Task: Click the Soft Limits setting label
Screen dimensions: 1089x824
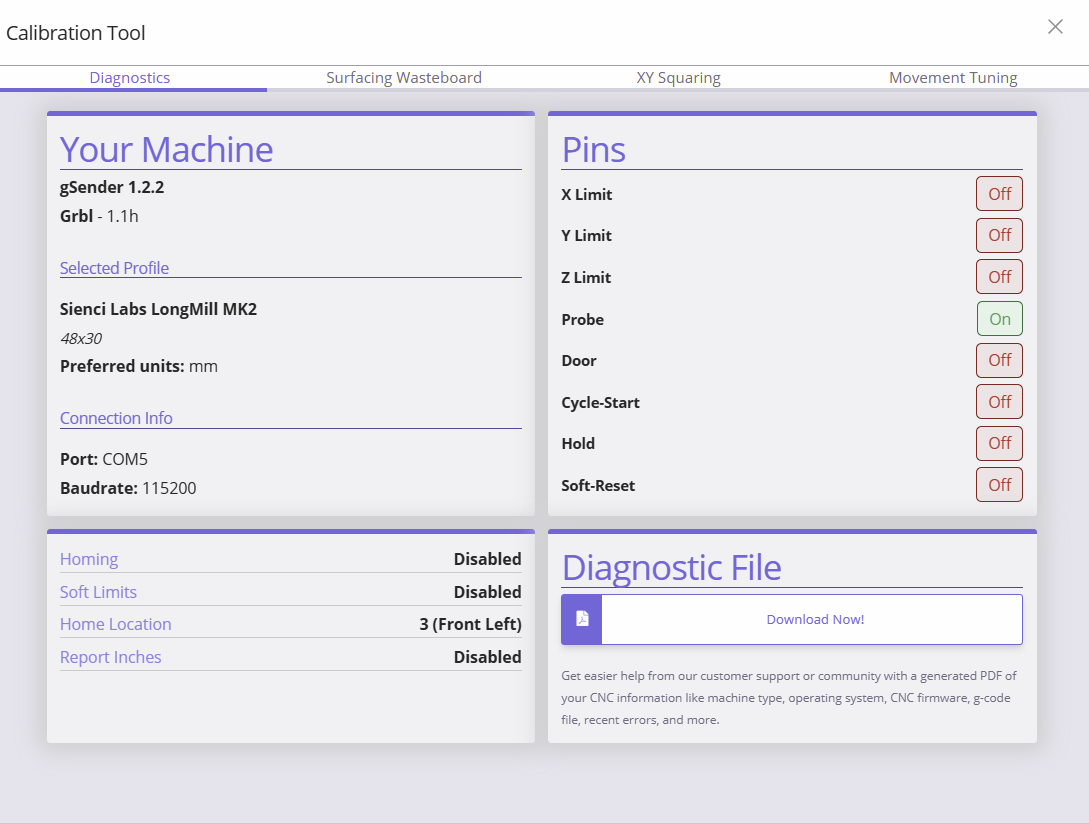Action: point(98,592)
